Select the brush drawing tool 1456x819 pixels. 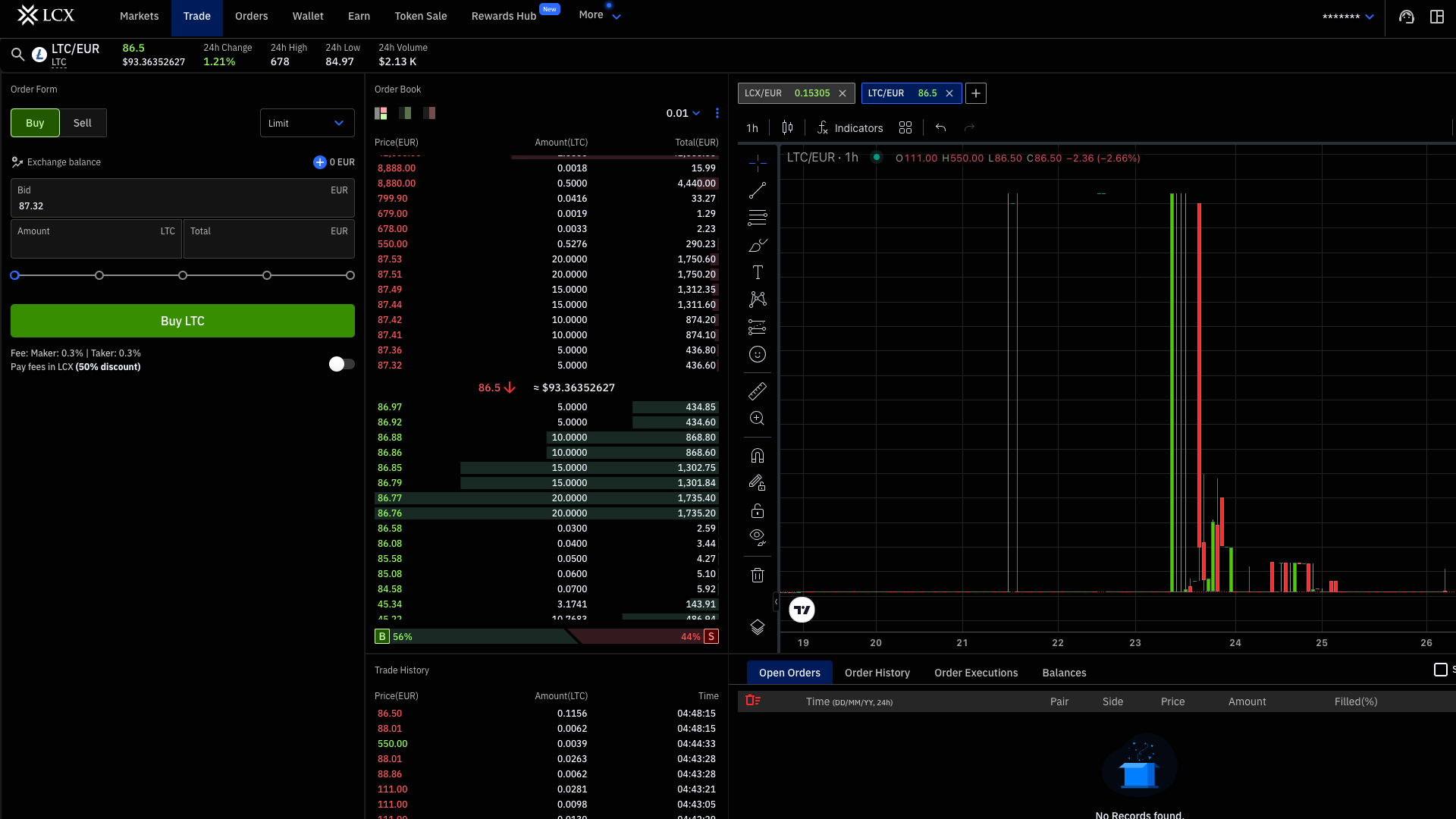tap(758, 245)
